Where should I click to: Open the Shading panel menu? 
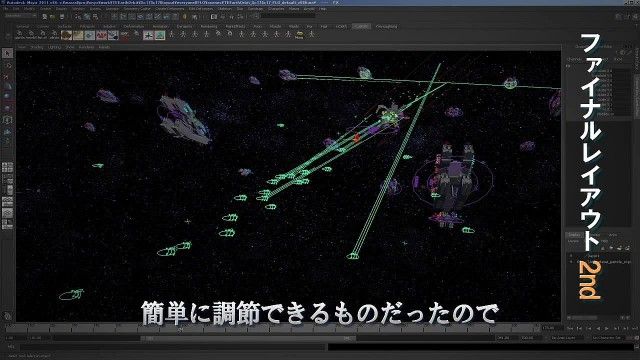point(37,47)
